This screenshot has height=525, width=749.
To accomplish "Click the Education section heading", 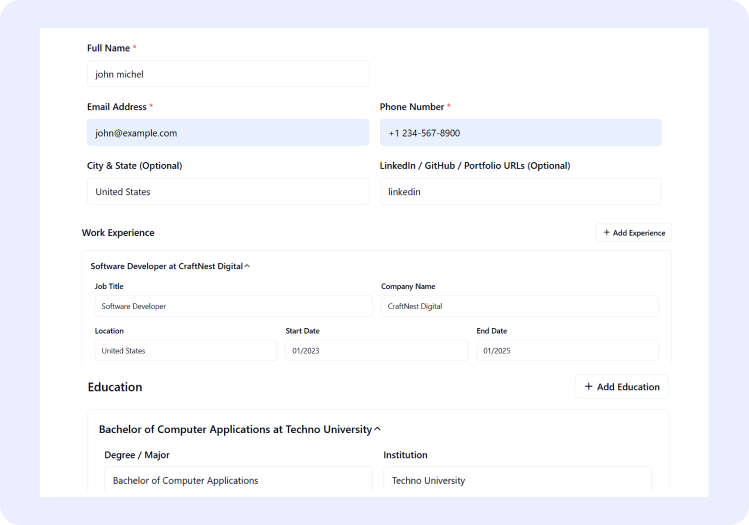I will click(115, 387).
